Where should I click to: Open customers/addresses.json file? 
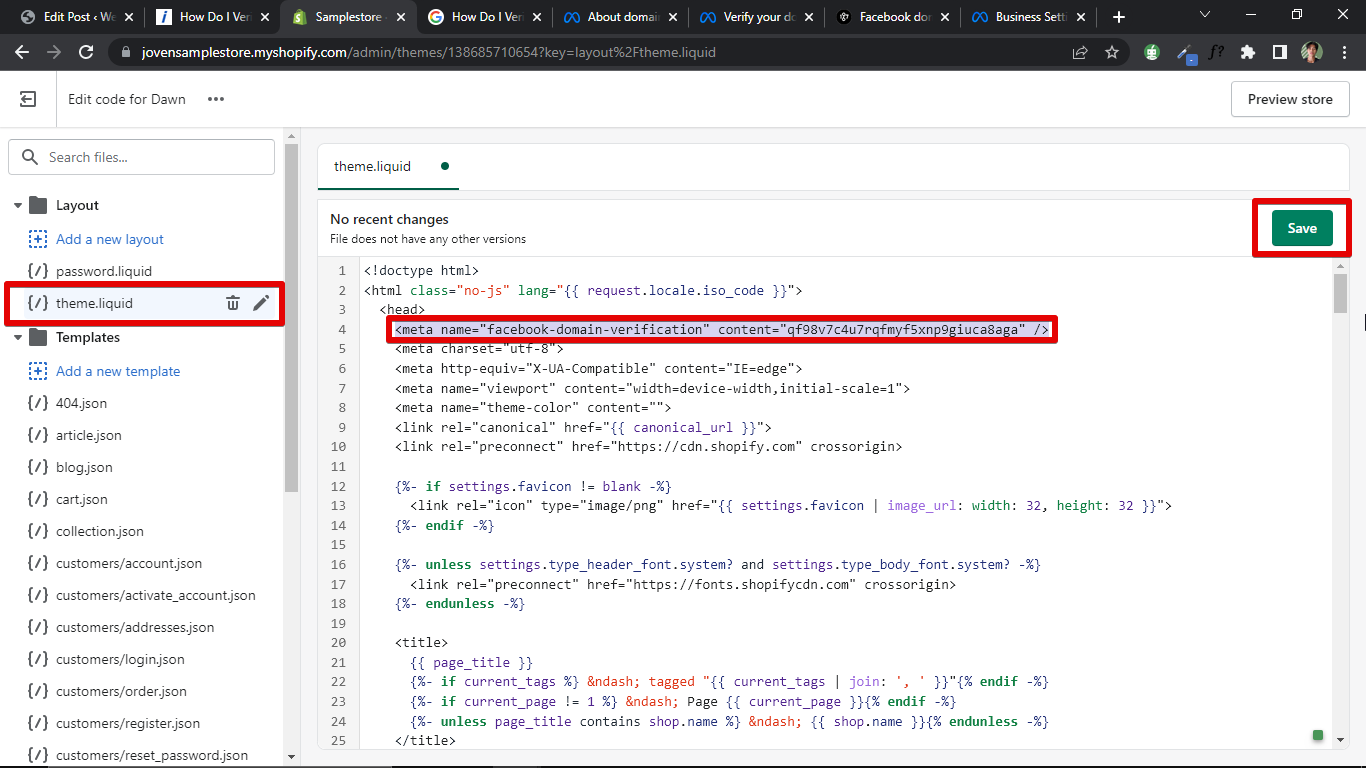[135, 627]
